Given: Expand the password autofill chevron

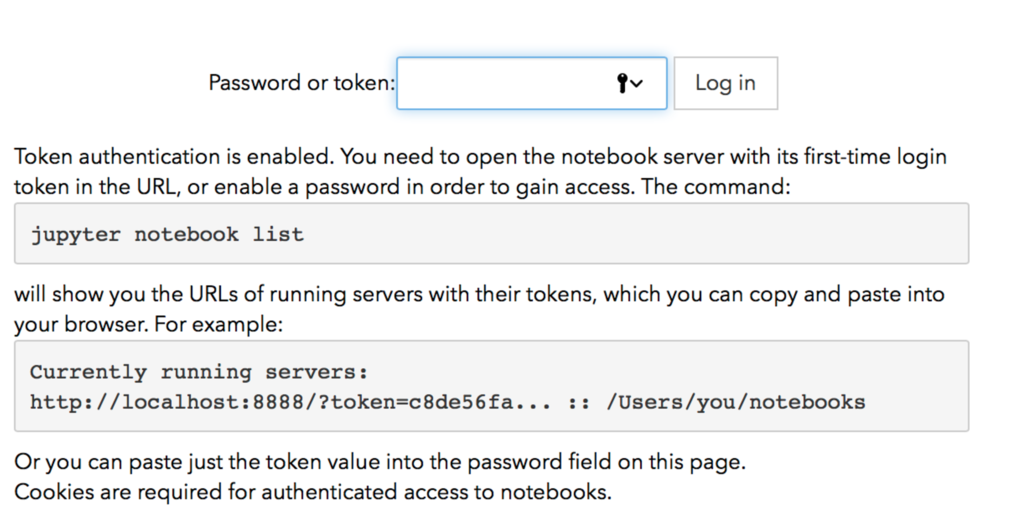Looking at the screenshot, I should coord(637,84).
